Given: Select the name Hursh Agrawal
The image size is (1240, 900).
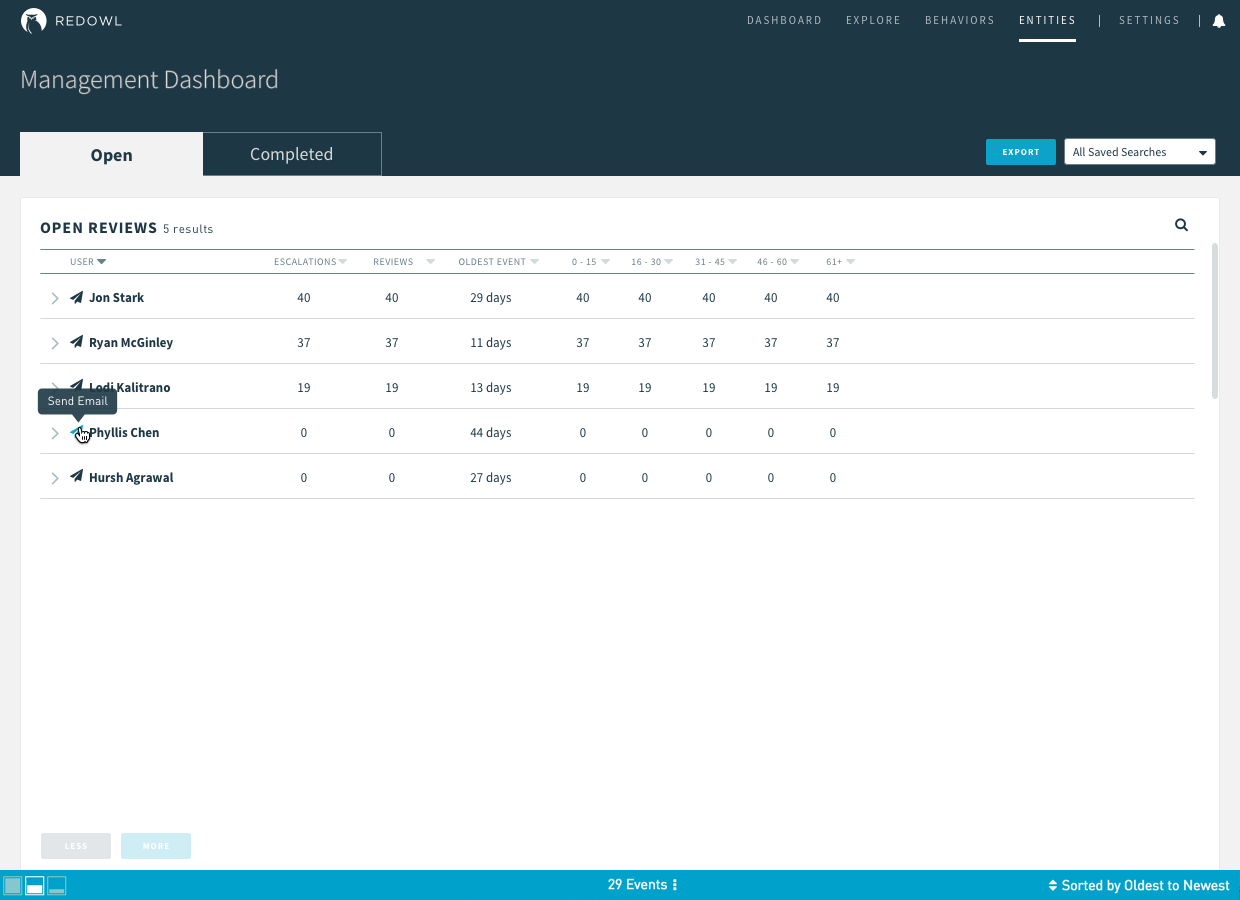Looking at the screenshot, I should (131, 478).
